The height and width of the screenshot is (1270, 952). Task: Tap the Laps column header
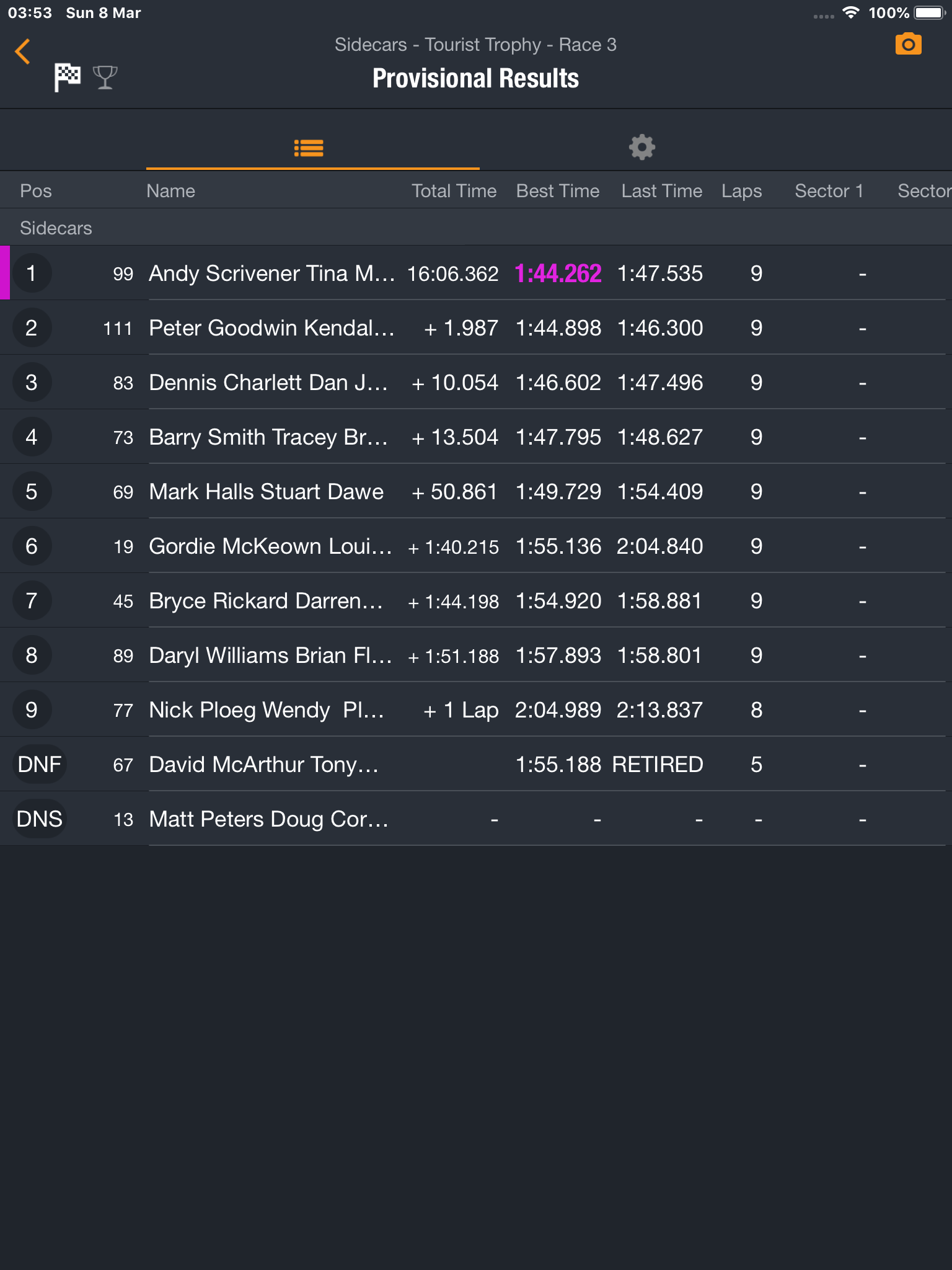[x=742, y=191]
